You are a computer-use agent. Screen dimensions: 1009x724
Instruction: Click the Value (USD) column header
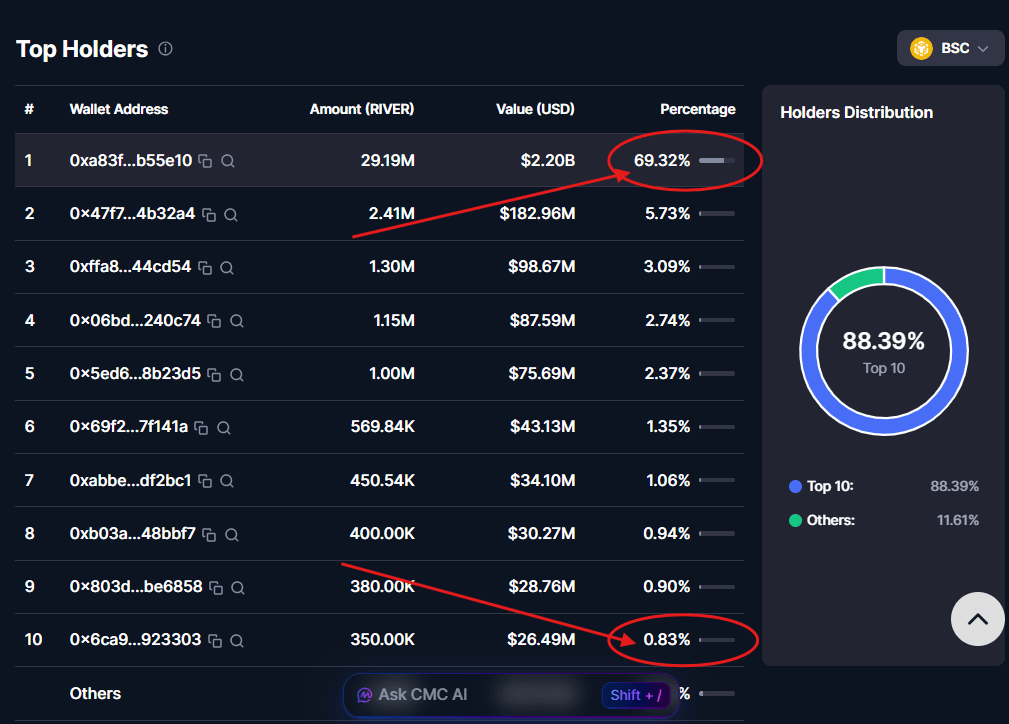coord(535,109)
